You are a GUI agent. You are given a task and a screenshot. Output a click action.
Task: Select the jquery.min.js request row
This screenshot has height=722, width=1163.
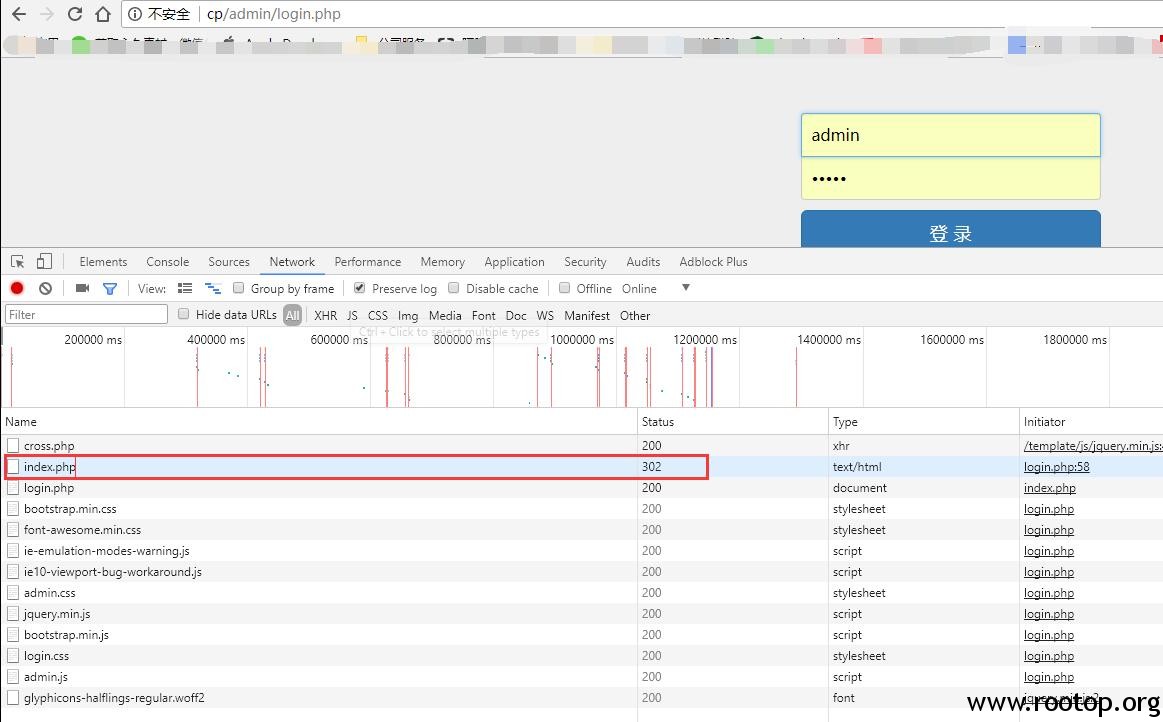tap(582, 614)
